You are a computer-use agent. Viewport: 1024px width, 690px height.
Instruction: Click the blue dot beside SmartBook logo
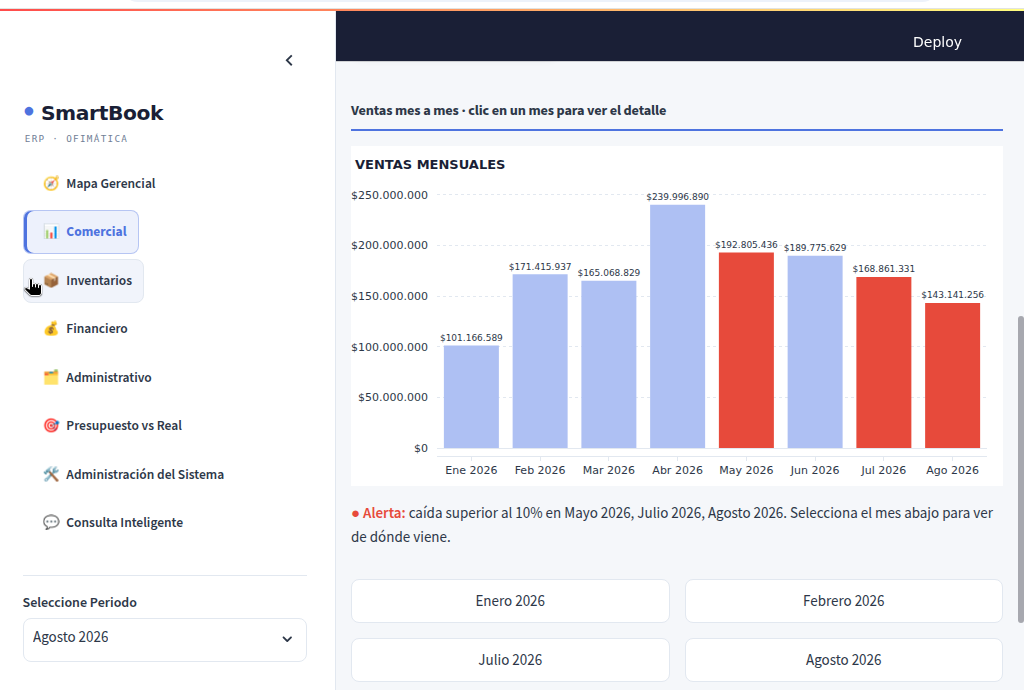[x=29, y=112]
